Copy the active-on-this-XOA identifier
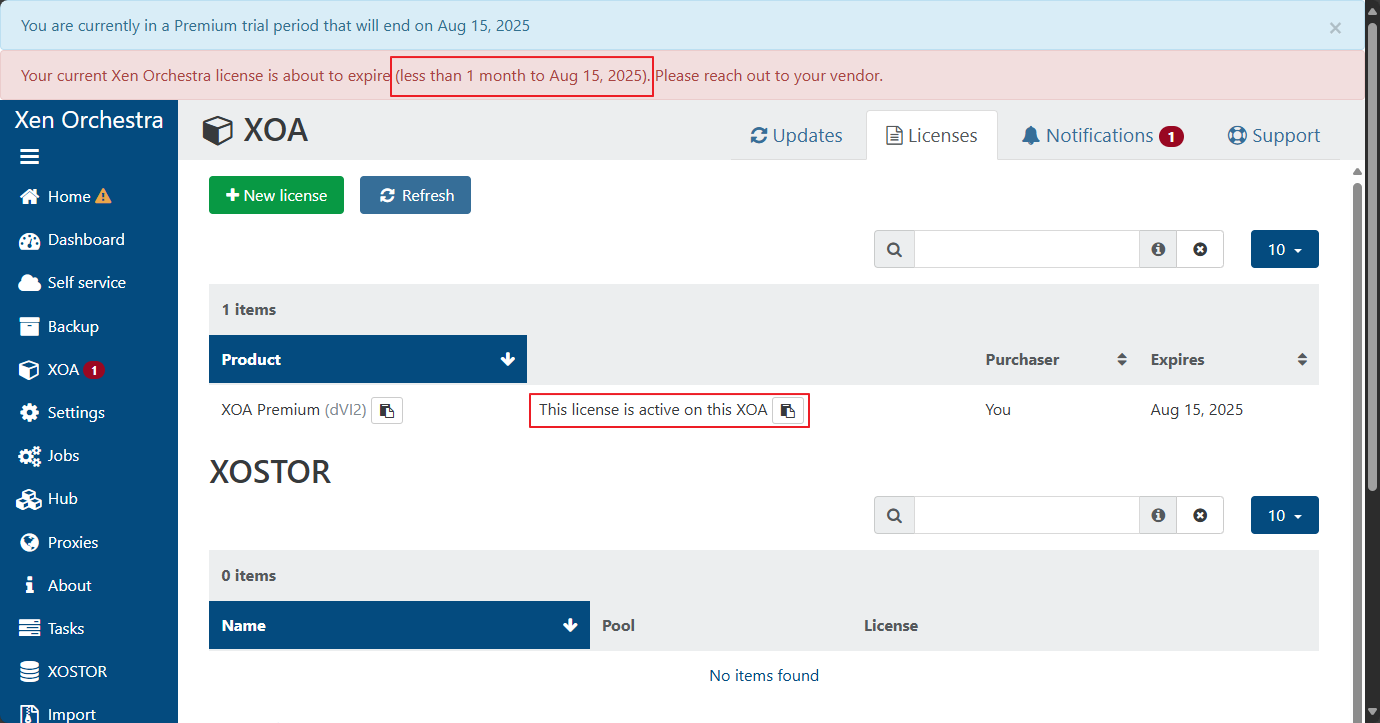This screenshot has height=723, width=1380. point(788,410)
